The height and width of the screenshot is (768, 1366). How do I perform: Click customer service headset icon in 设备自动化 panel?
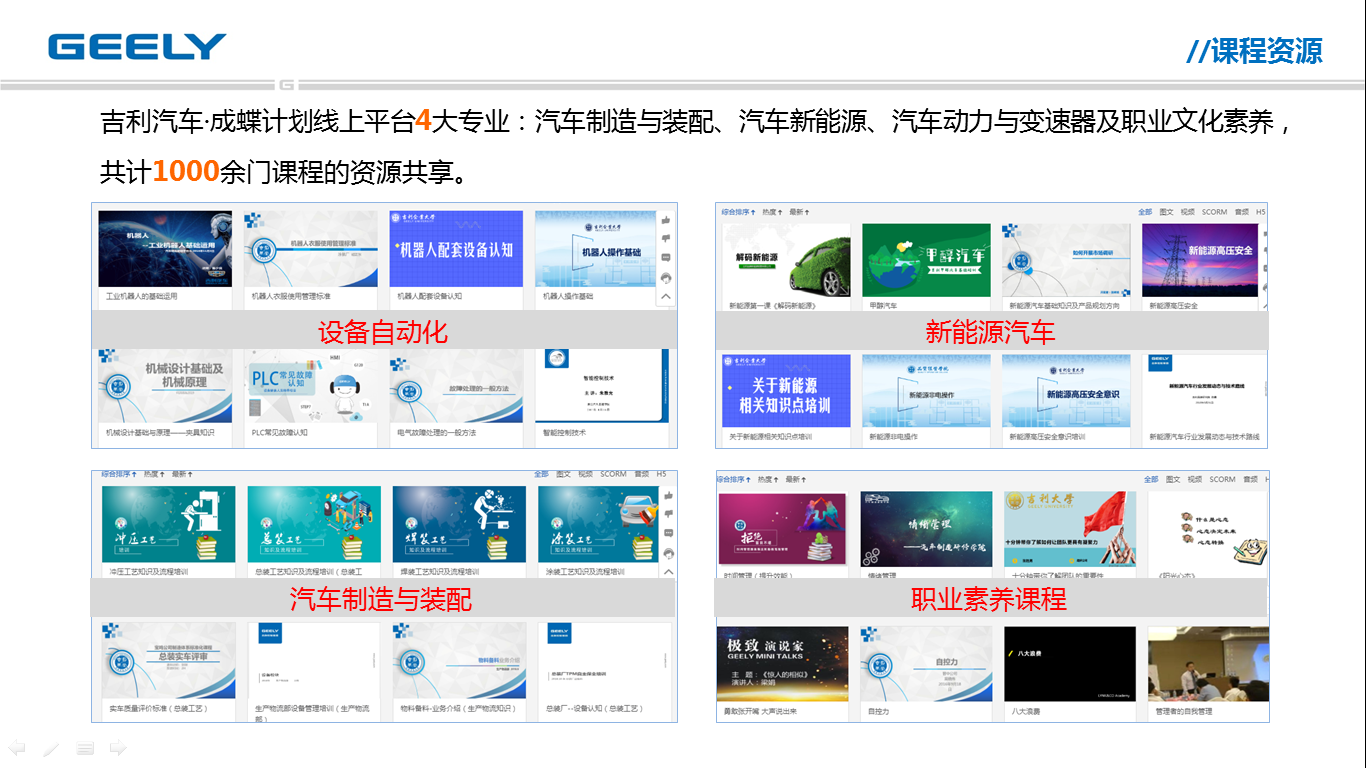click(666, 277)
